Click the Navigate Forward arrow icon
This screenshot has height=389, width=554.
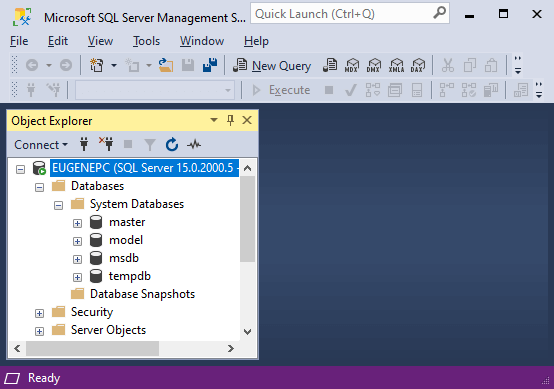[x=66, y=65]
